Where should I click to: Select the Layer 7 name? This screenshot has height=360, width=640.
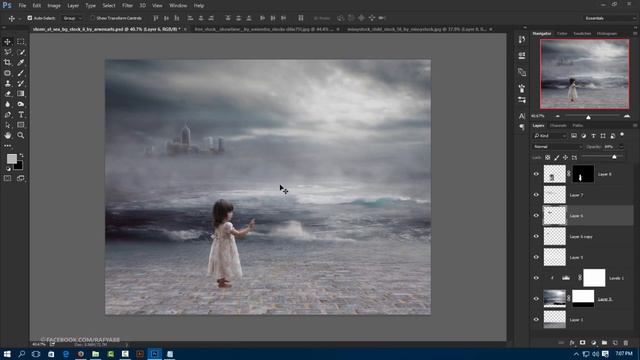pyautogui.click(x=576, y=195)
